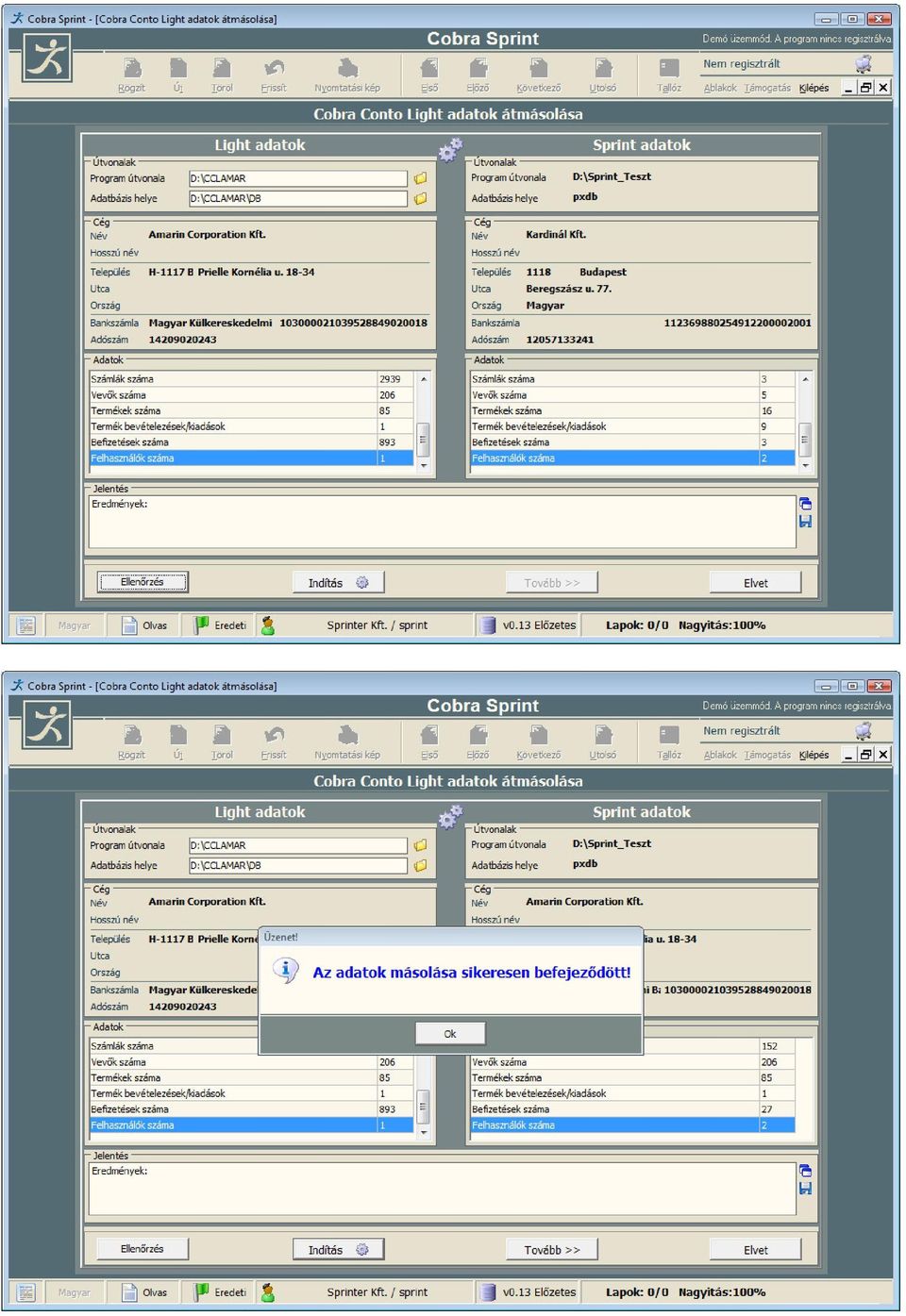Choose Kilépés in the upper window menu
This screenshot has height=1316, width=906.
point(814,88)
